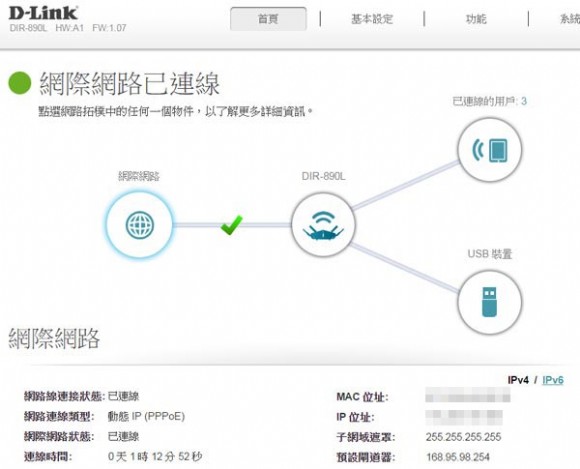Open the 基本設定 menu
This screenshot has width=580, height=469.
click(x=372, y=19)
